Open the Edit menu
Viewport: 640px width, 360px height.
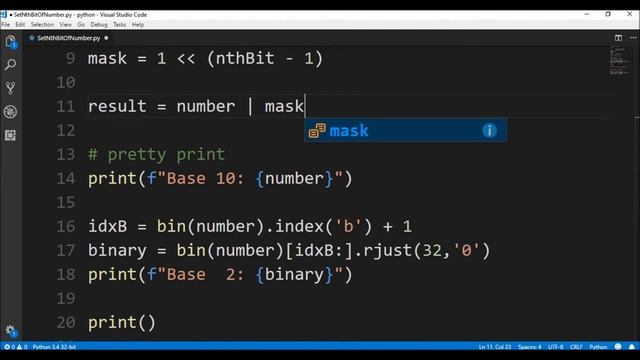(20, 24)
